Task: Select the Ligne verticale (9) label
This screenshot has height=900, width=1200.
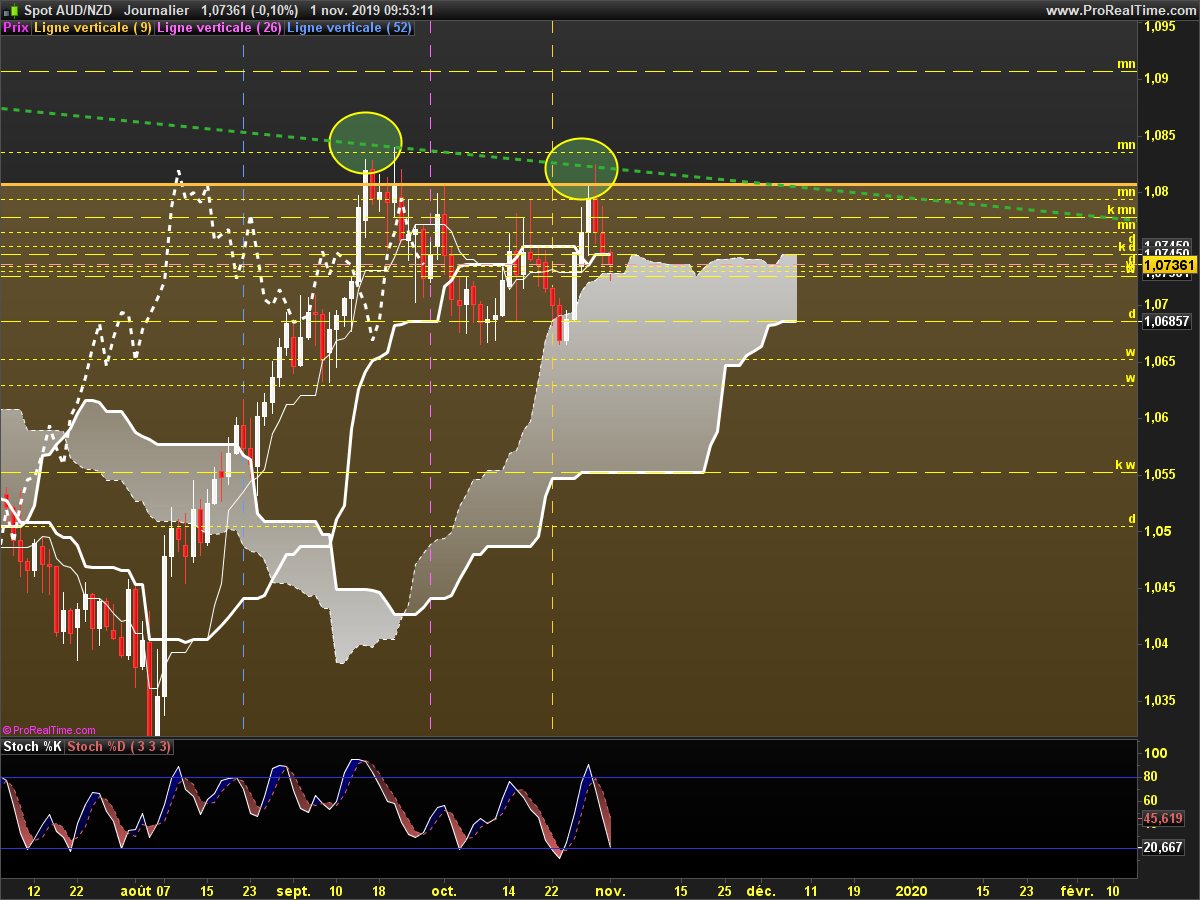Action: [93, 28]
